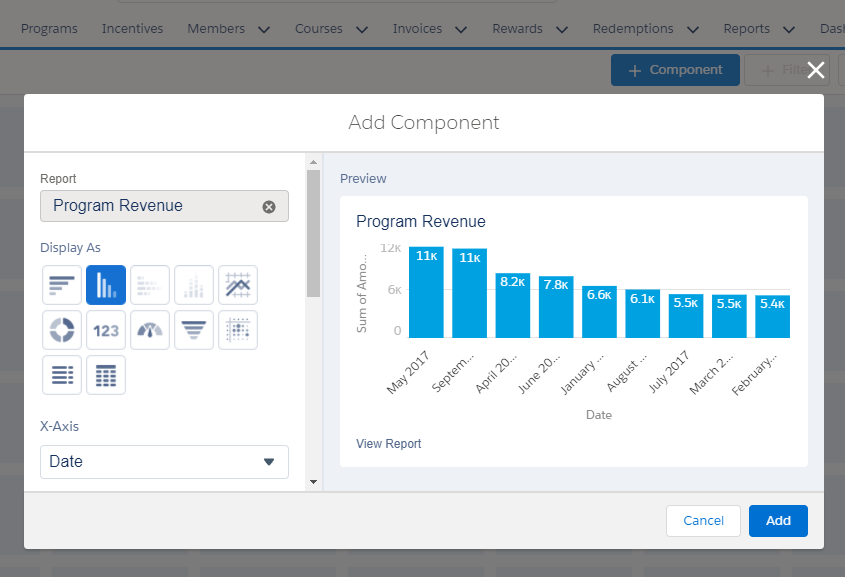Select metric 123 display type
Image resolution: width=845 pixels, height=577 pixels.
[106, 330]
